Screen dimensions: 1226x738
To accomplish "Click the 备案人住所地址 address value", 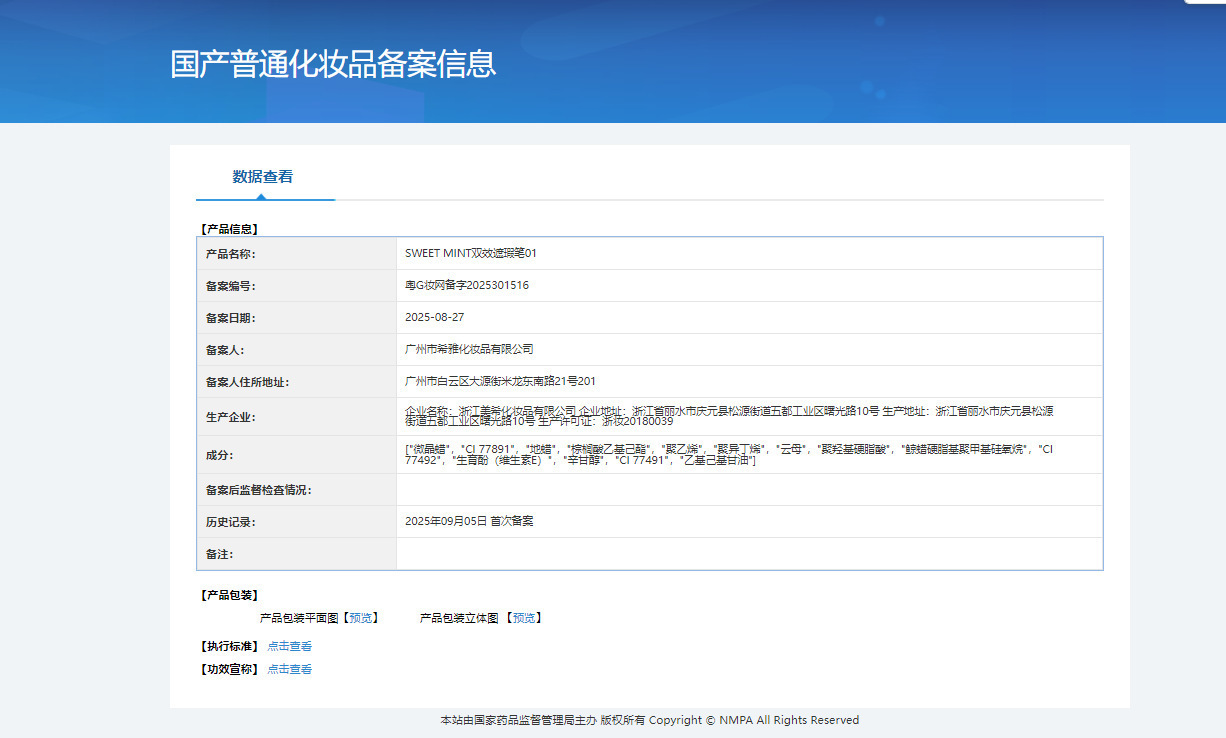I will (500, 382).
